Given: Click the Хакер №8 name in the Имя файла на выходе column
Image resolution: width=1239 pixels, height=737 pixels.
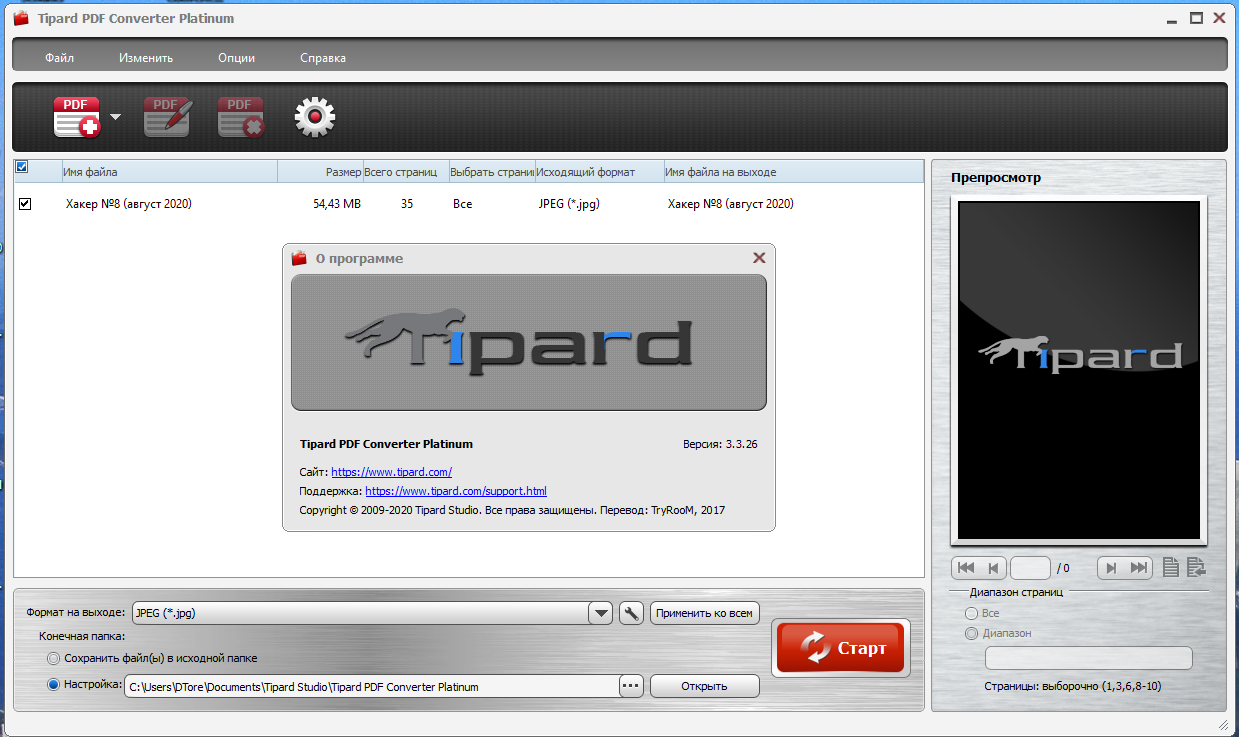Looking at the screenshot, I should [731, 204].
